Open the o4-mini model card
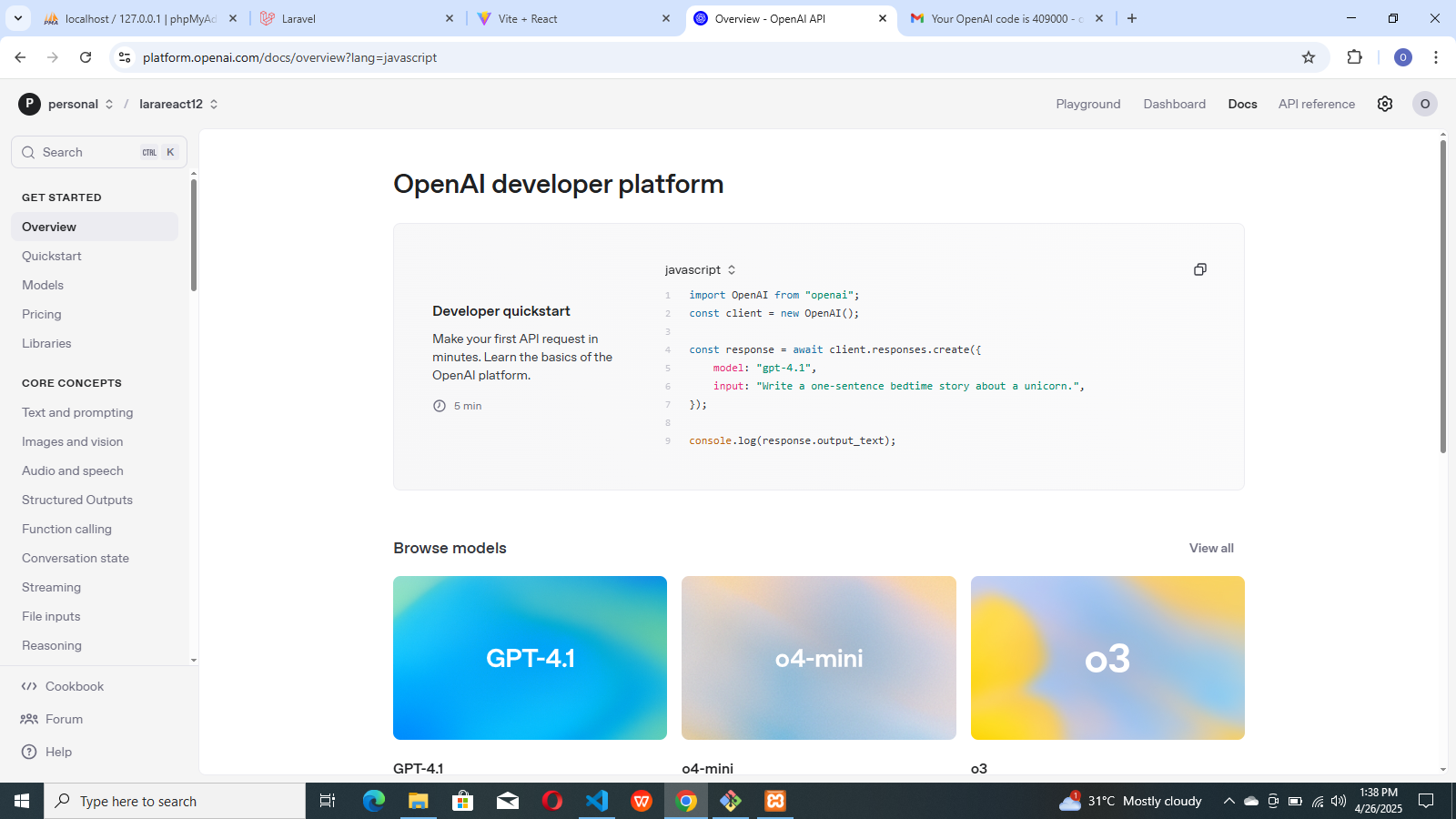Screen dimensions: 1456x819 tap(819, 658)
